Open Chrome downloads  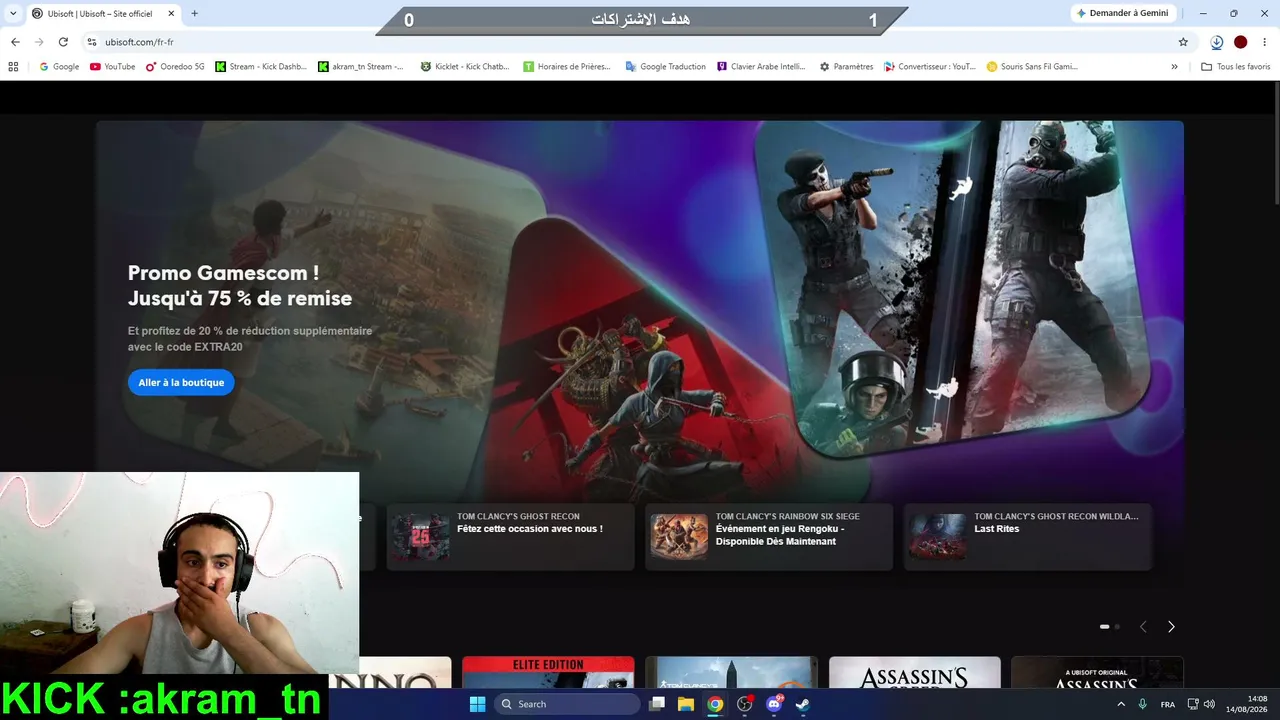[x=1216, y=42]
